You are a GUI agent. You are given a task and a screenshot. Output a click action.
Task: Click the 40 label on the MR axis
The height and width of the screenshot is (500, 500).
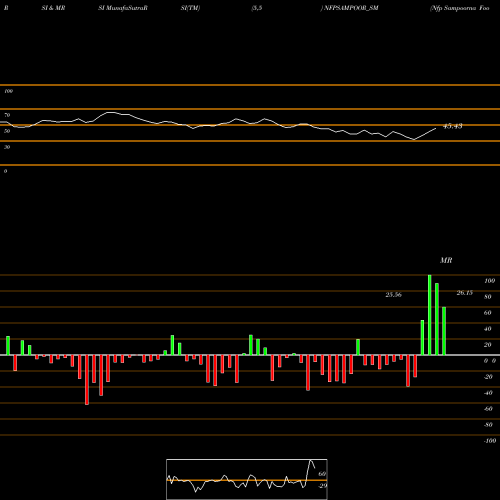pyautogui.click(x=488, y=329)
